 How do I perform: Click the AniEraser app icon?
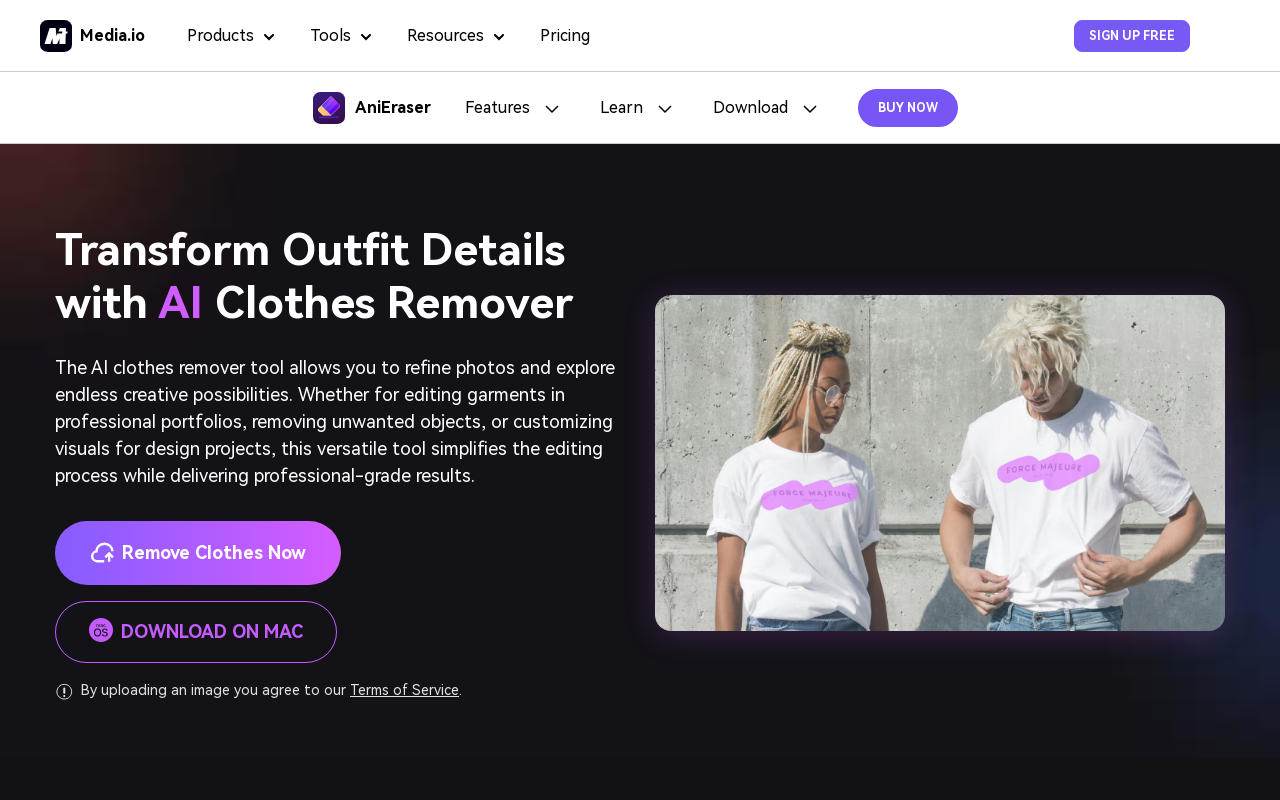(329, 108)
